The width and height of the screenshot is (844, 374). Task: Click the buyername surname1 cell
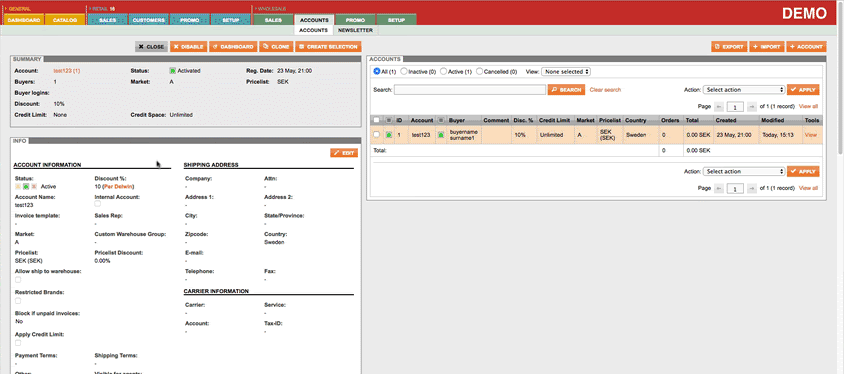[x=463, y=135]
